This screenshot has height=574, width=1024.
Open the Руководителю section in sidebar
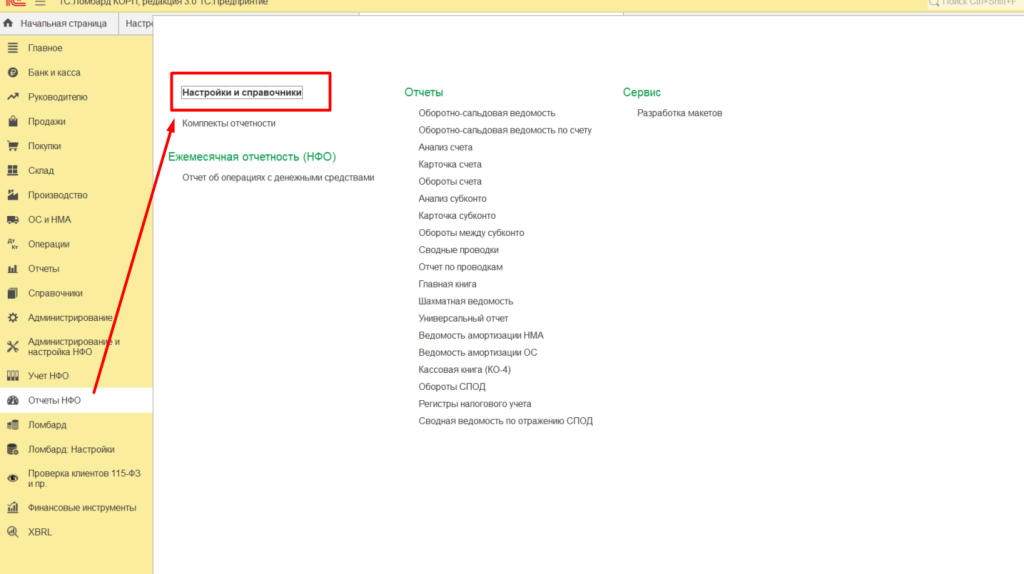click(57, 97)
